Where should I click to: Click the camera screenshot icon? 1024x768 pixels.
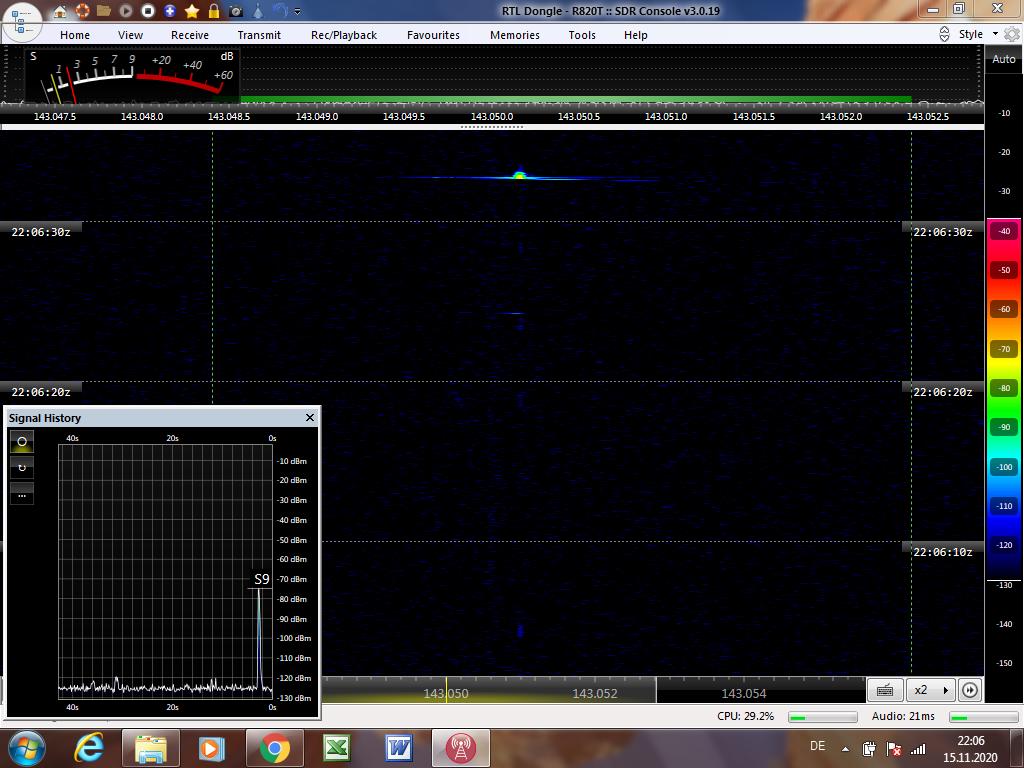tap(236, 11)
